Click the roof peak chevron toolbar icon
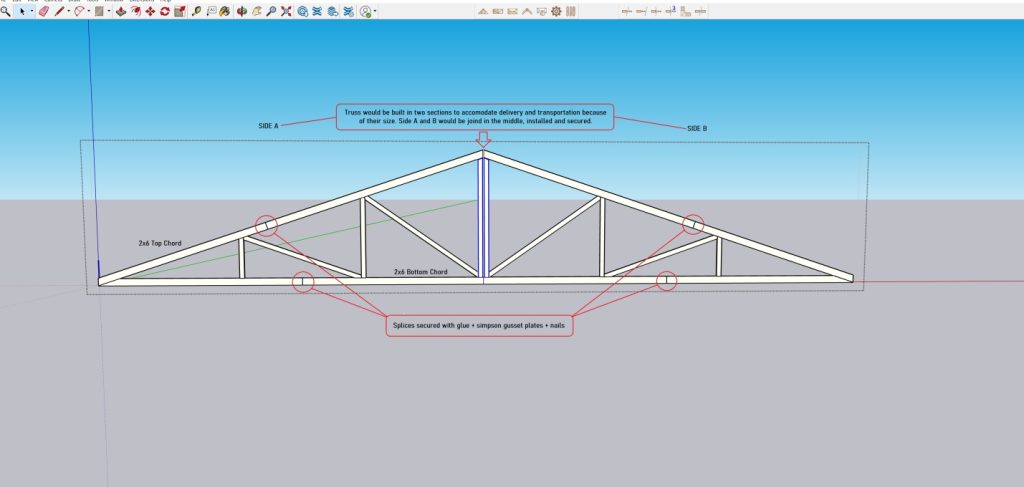The width and height of the screenshot is (1024, 487). 527,12
